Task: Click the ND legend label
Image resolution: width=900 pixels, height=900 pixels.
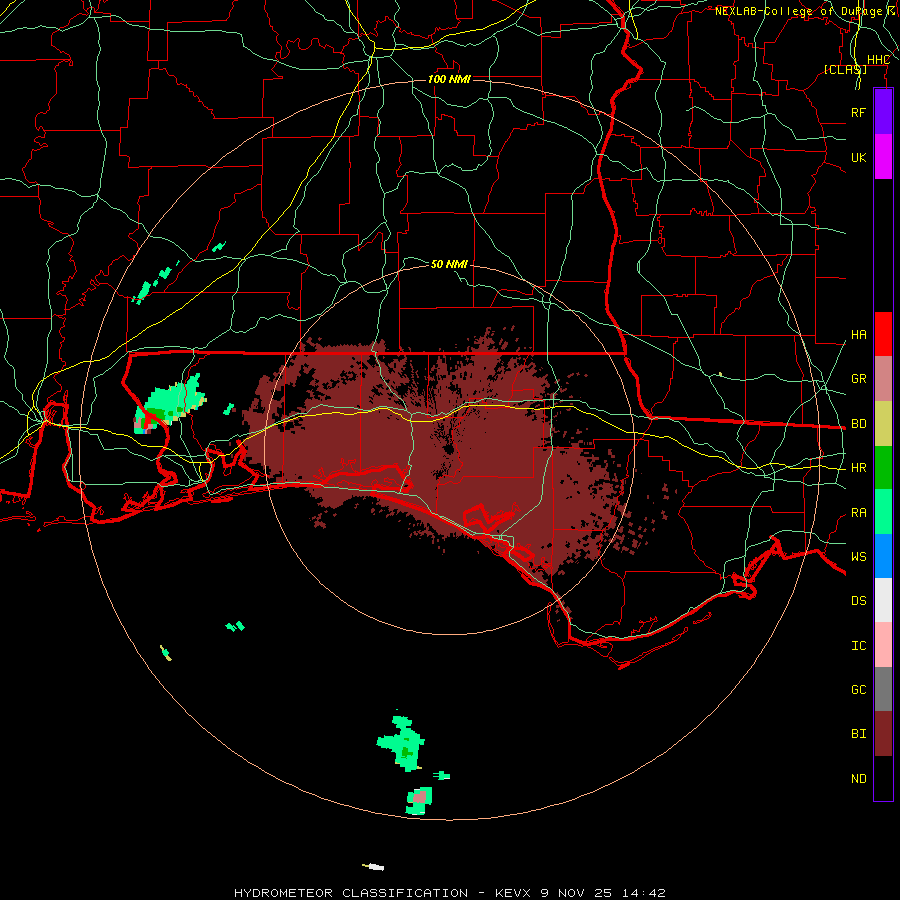Action: click(x=858, y=778)
